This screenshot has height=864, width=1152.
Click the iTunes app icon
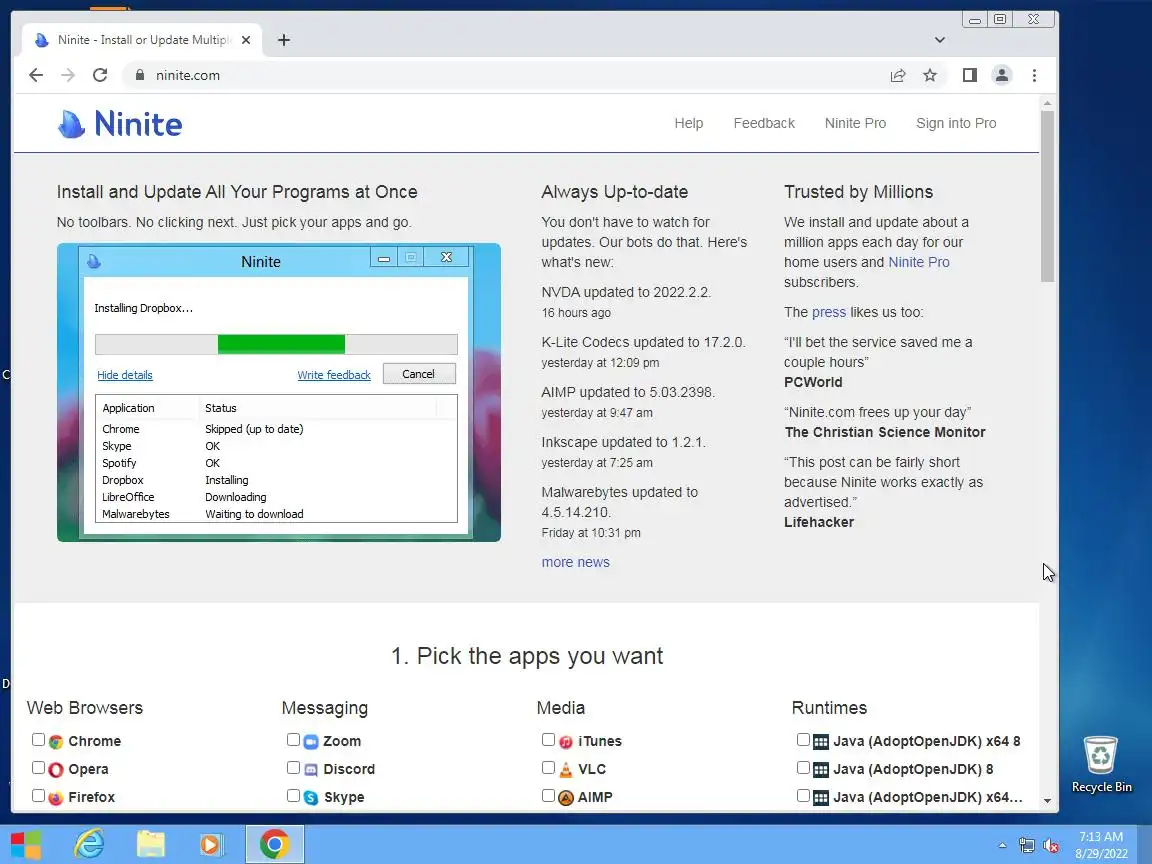(x=566, y=742)
